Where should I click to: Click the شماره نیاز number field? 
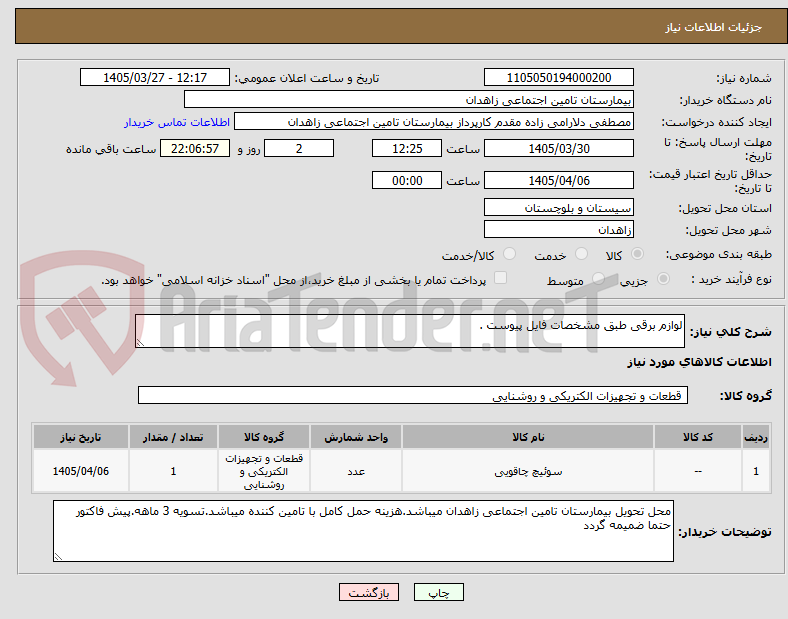tap(558, 77)
